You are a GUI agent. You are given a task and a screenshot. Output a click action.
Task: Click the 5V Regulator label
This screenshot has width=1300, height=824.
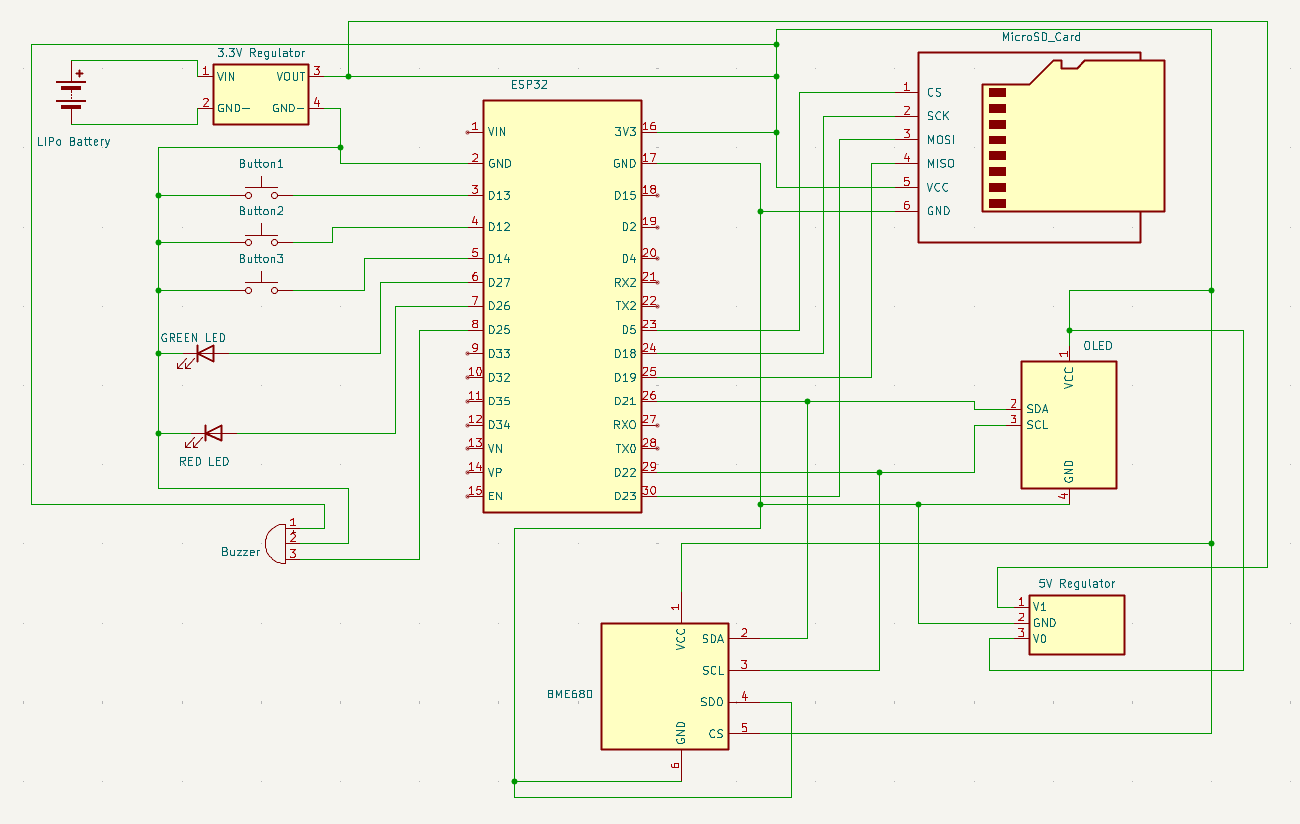1077,582
